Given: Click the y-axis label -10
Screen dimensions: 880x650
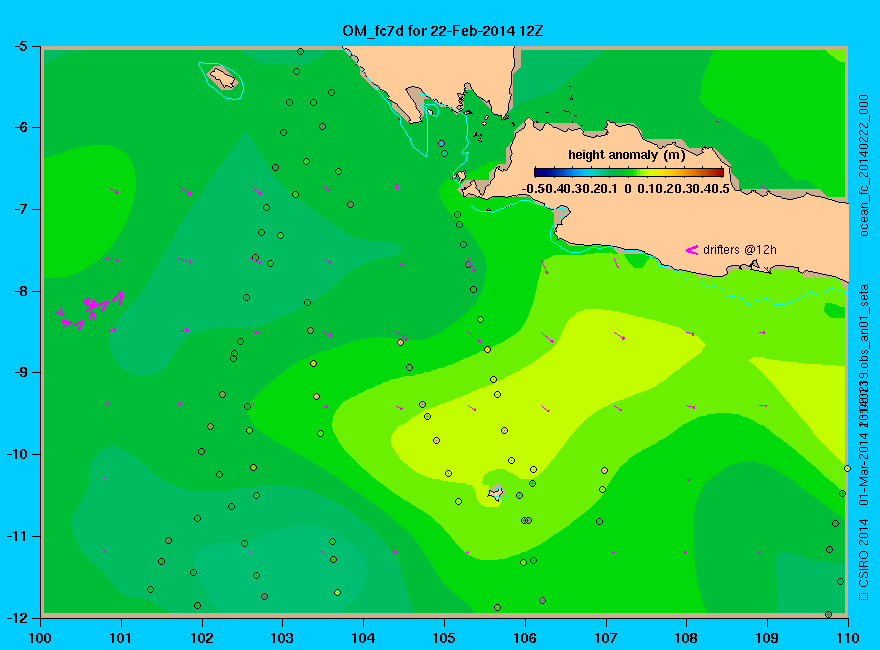Looking at the screenshot, I should (x=17, y=454).
